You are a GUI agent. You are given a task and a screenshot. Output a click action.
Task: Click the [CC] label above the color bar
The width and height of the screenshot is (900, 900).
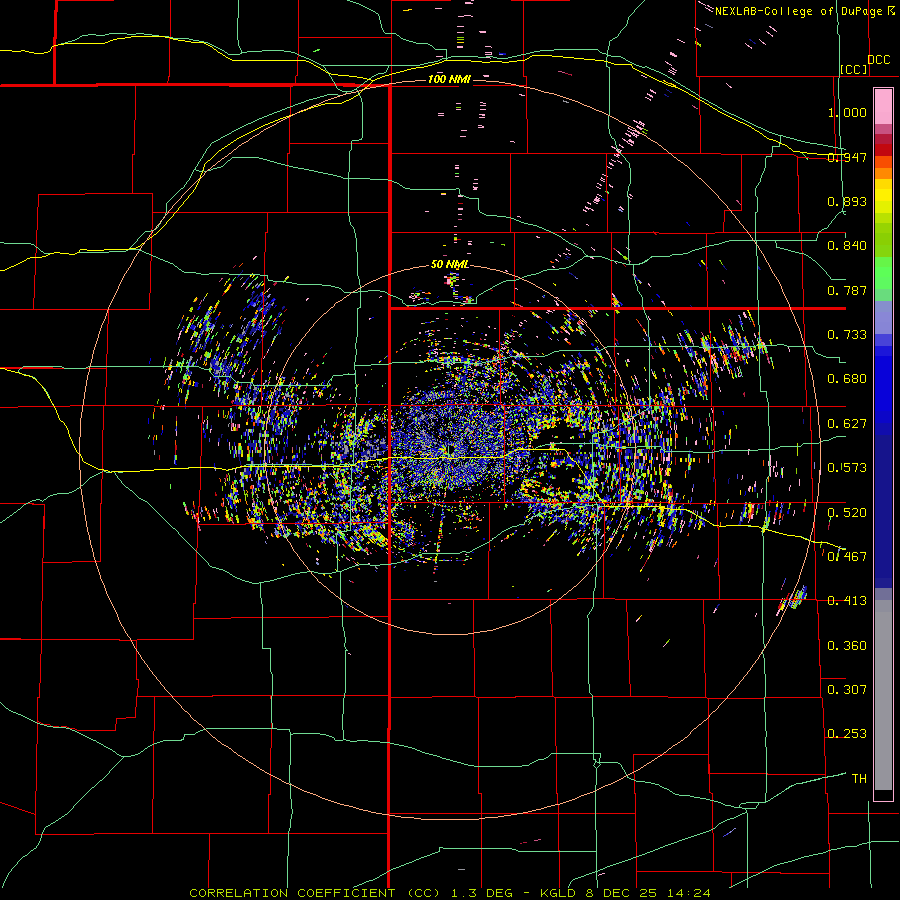pyautogui.click(x=854, y=69)
